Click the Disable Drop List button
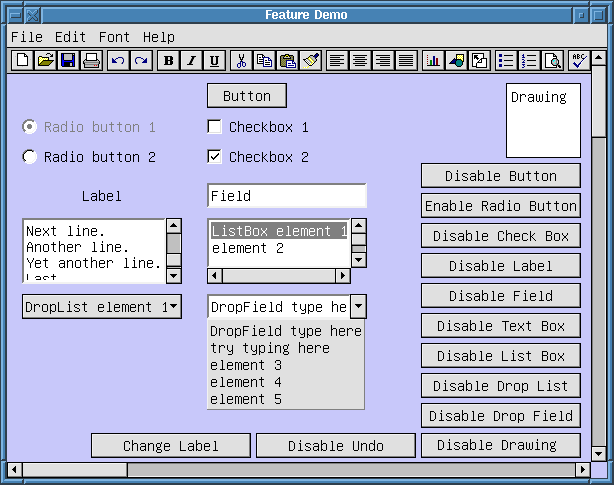This screenshot has width=614, height=485. [x=501, y=386]
